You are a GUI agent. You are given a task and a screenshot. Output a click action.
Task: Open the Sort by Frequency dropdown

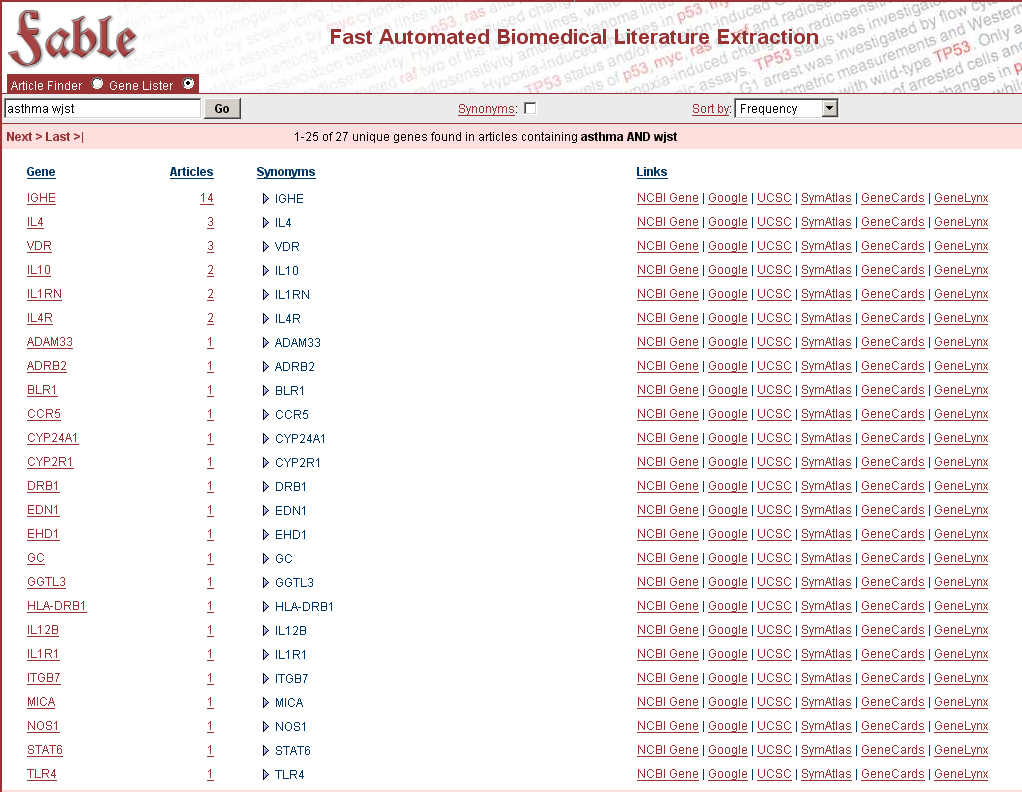click(786, 109)
